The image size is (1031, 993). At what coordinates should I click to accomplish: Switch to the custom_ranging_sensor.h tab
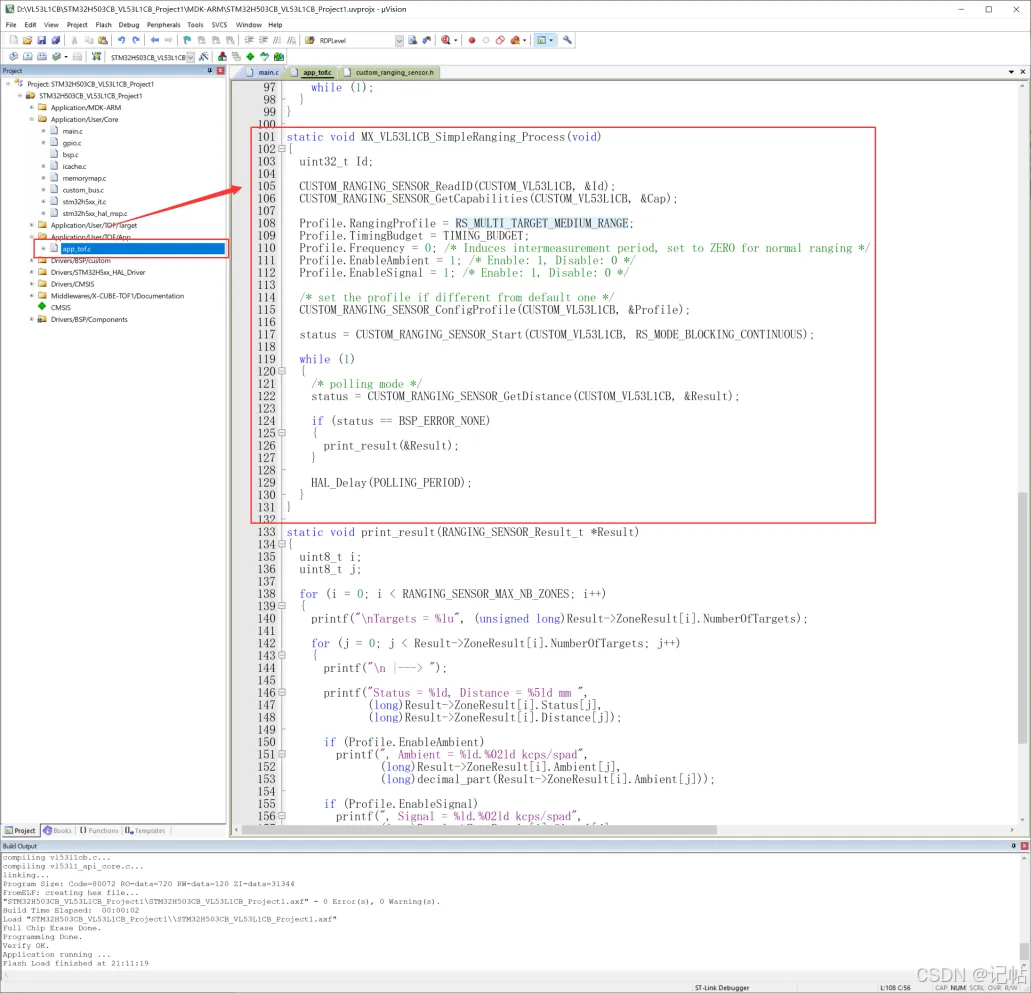click(x=389, y=72)
